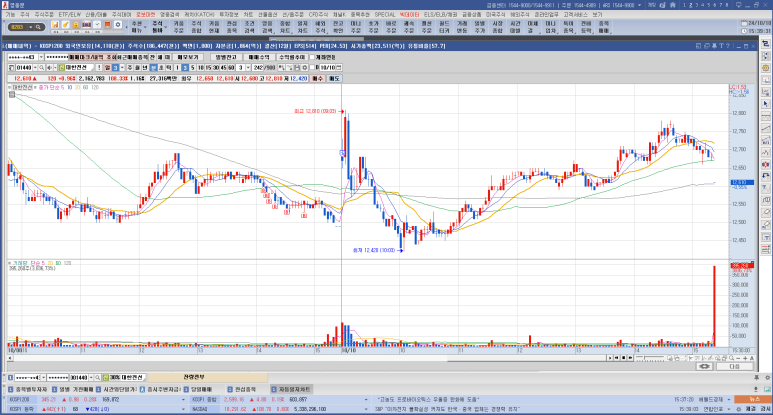Click the home icon in the title bar
This screenshot has height=415, width=773.
(672, 5)
